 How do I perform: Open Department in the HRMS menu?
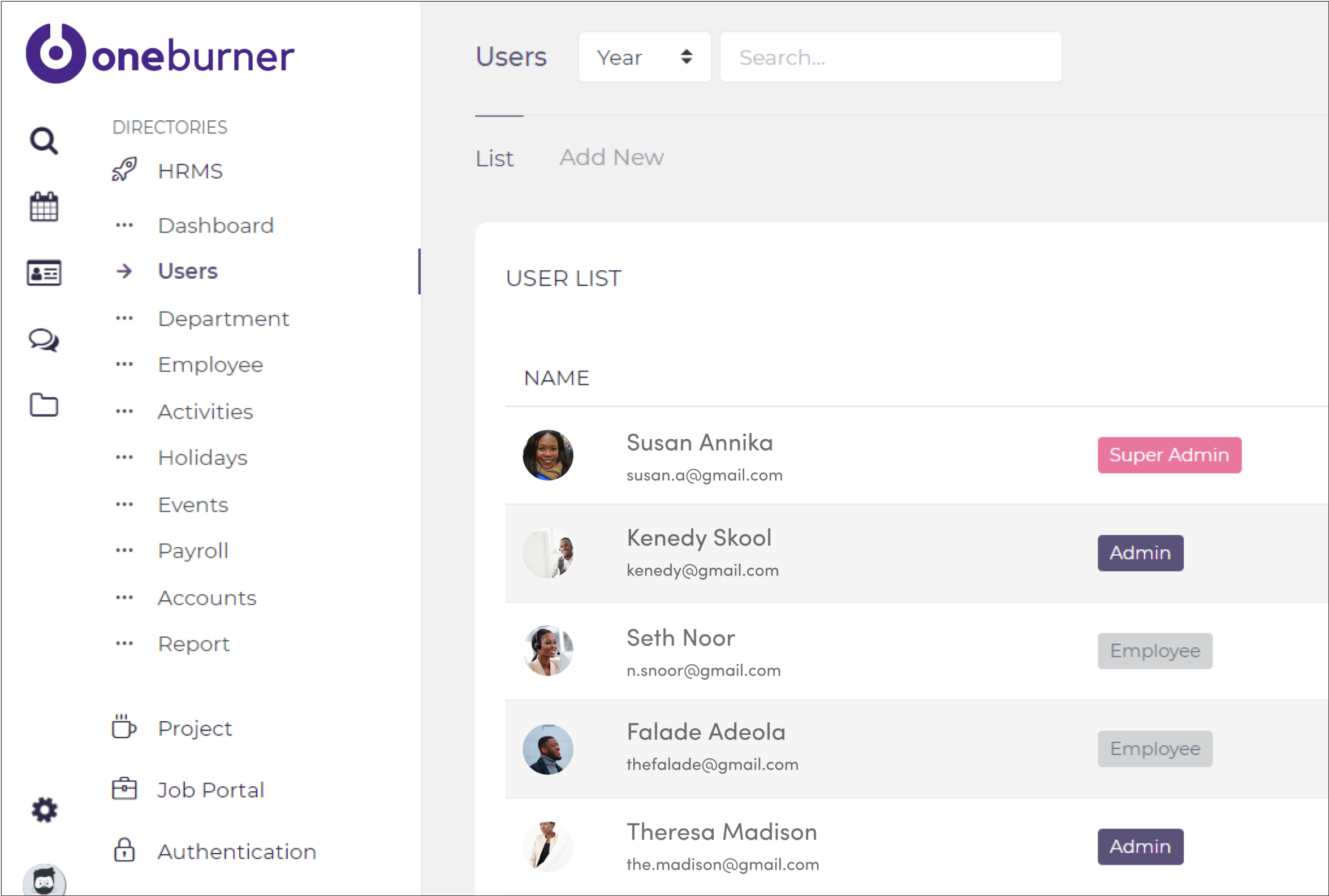(x=223, y=318)
